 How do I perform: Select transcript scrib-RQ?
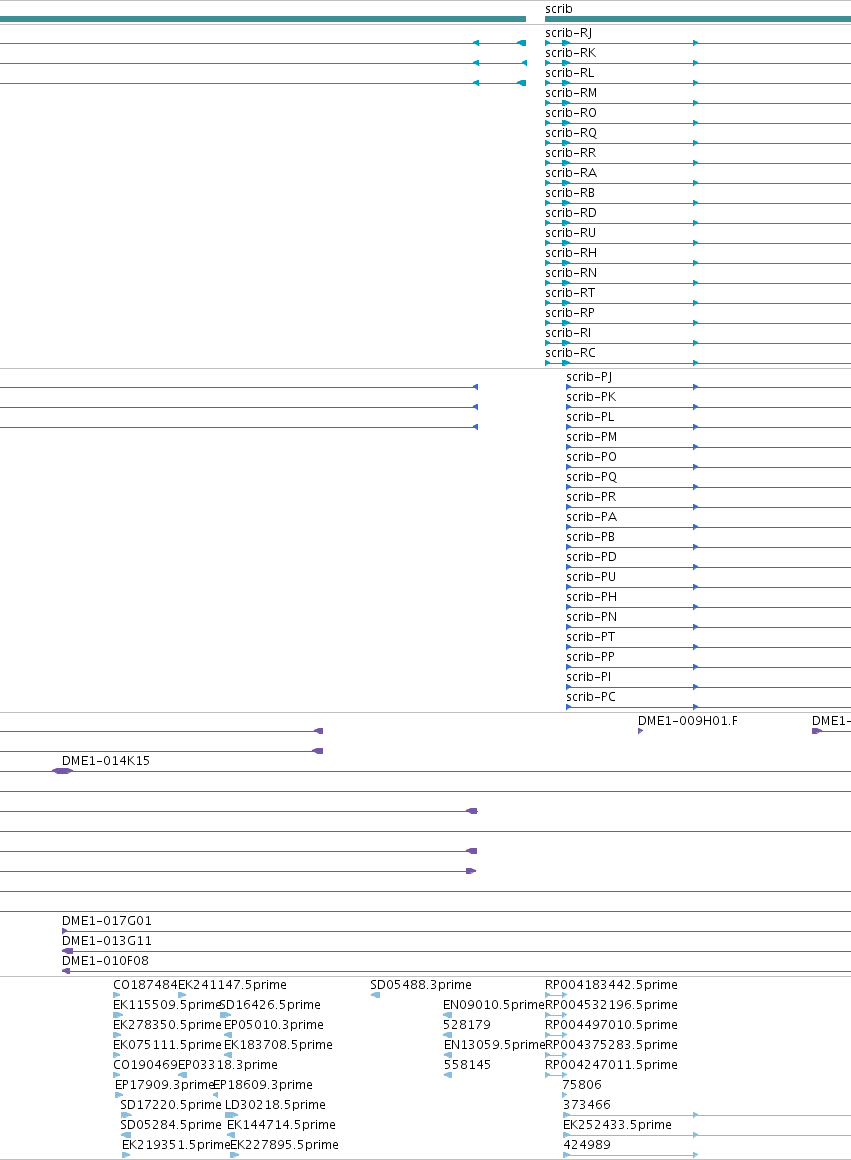(571, 132)
